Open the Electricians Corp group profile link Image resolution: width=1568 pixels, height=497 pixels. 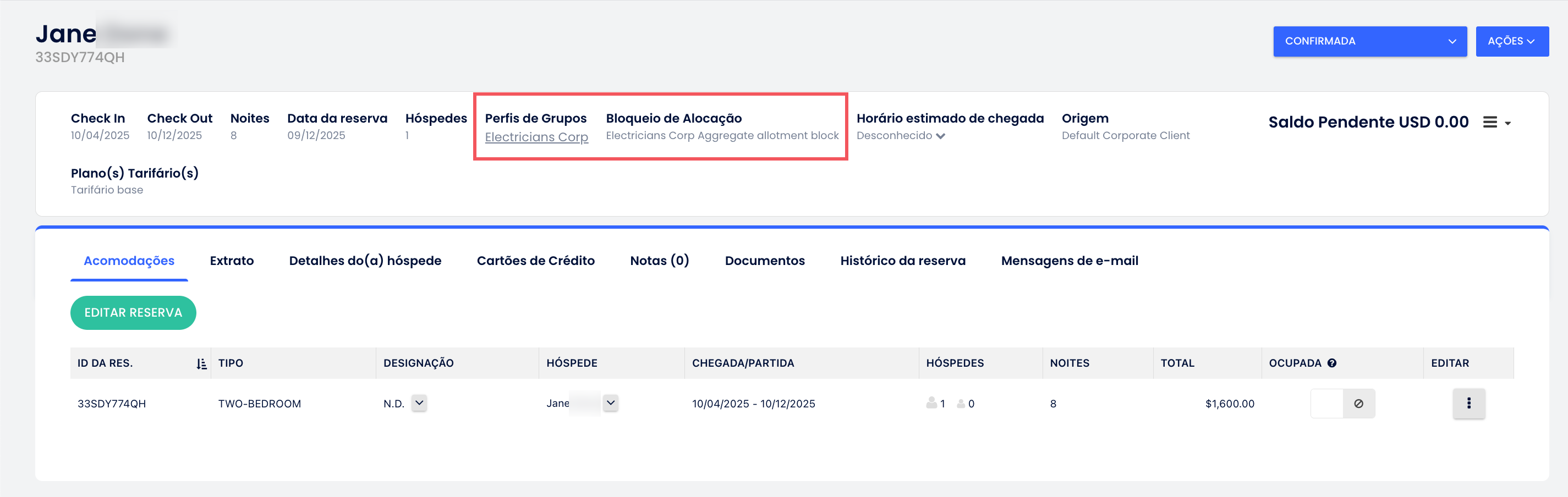pos(536,137)
